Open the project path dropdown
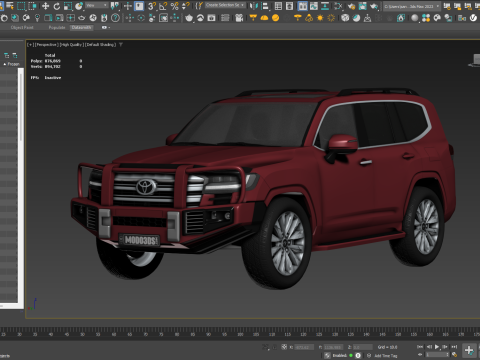 click(412, 6)
